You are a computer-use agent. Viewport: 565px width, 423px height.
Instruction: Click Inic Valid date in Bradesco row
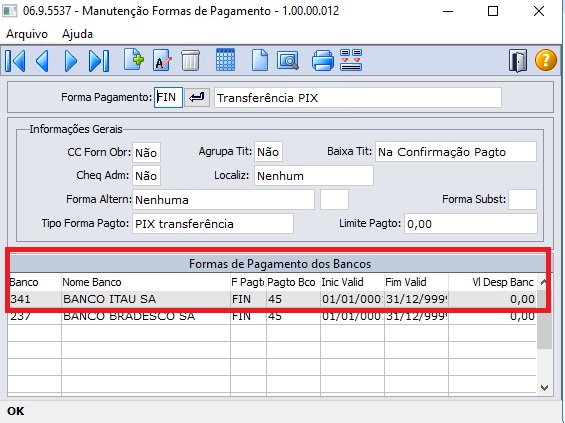[352, 316]
